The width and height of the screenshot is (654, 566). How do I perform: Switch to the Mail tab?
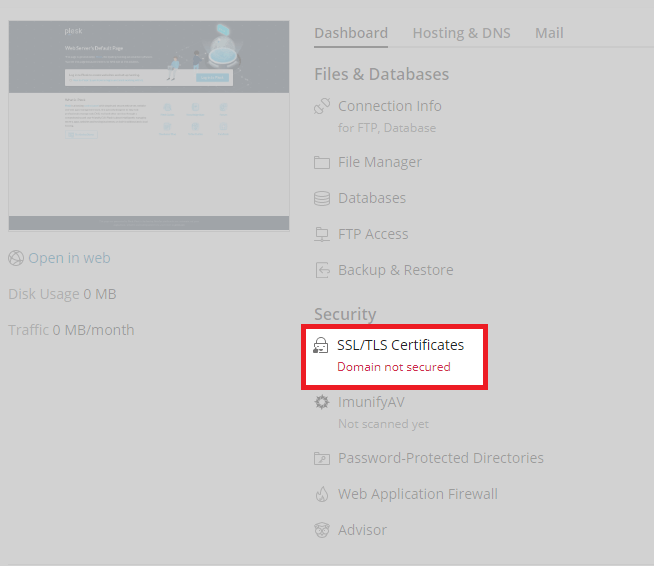coord(549,33)
